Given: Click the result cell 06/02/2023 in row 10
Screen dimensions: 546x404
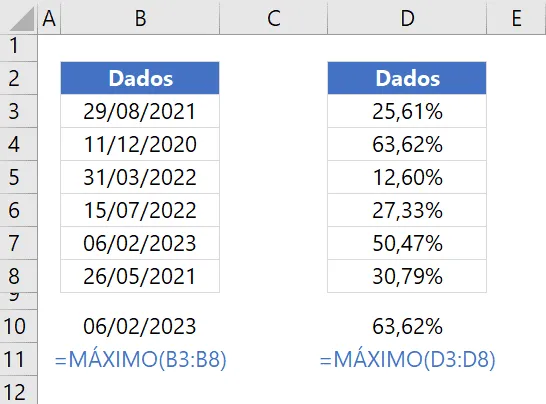Looking at the screenshot, I should (x=140, y=326).
